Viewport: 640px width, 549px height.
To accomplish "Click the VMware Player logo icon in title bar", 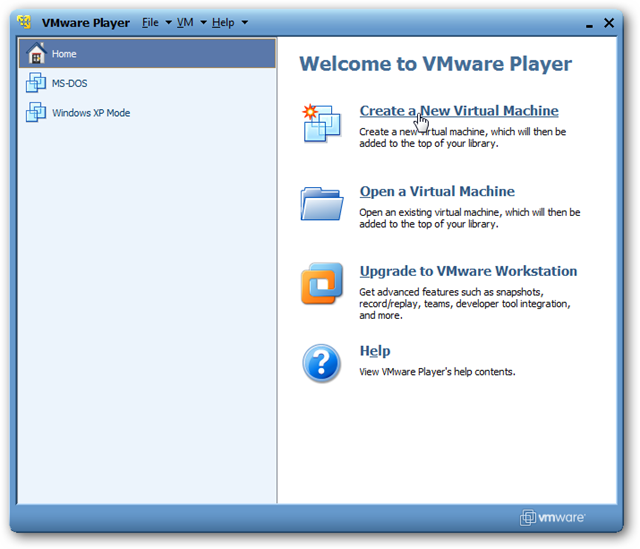I will point(24,22).
